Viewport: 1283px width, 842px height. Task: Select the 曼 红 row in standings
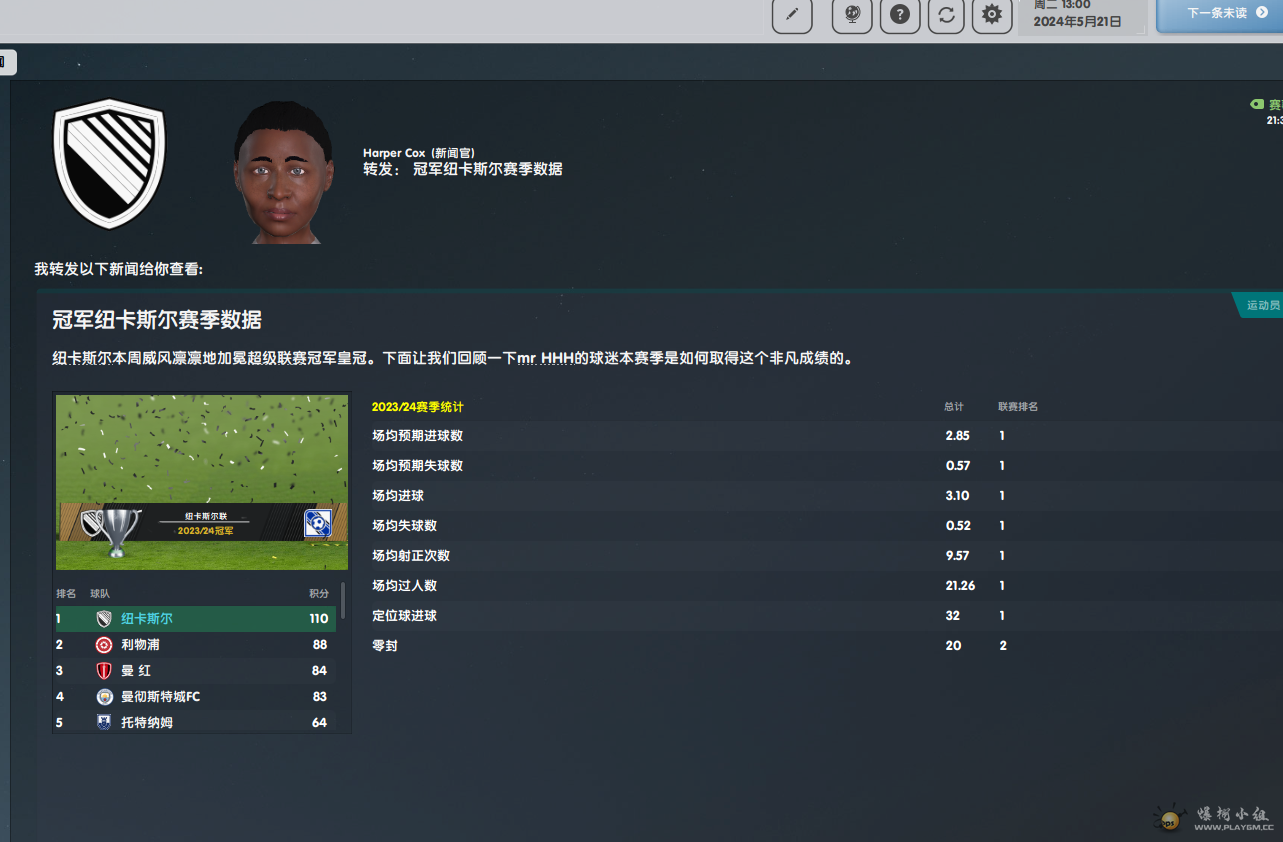(x=195, y=671)
